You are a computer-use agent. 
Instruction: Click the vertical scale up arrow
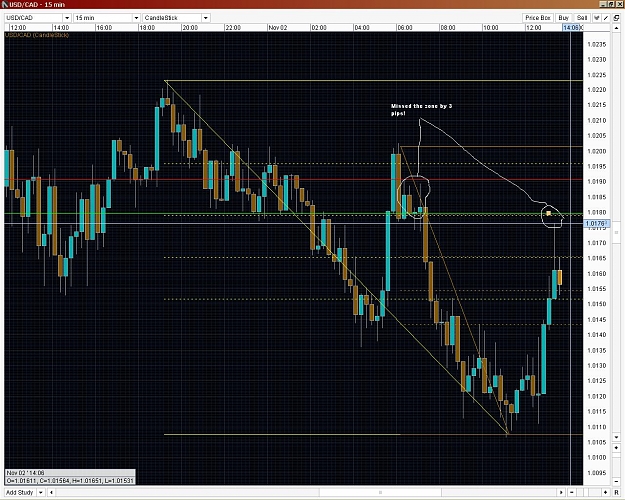[616, 29]
